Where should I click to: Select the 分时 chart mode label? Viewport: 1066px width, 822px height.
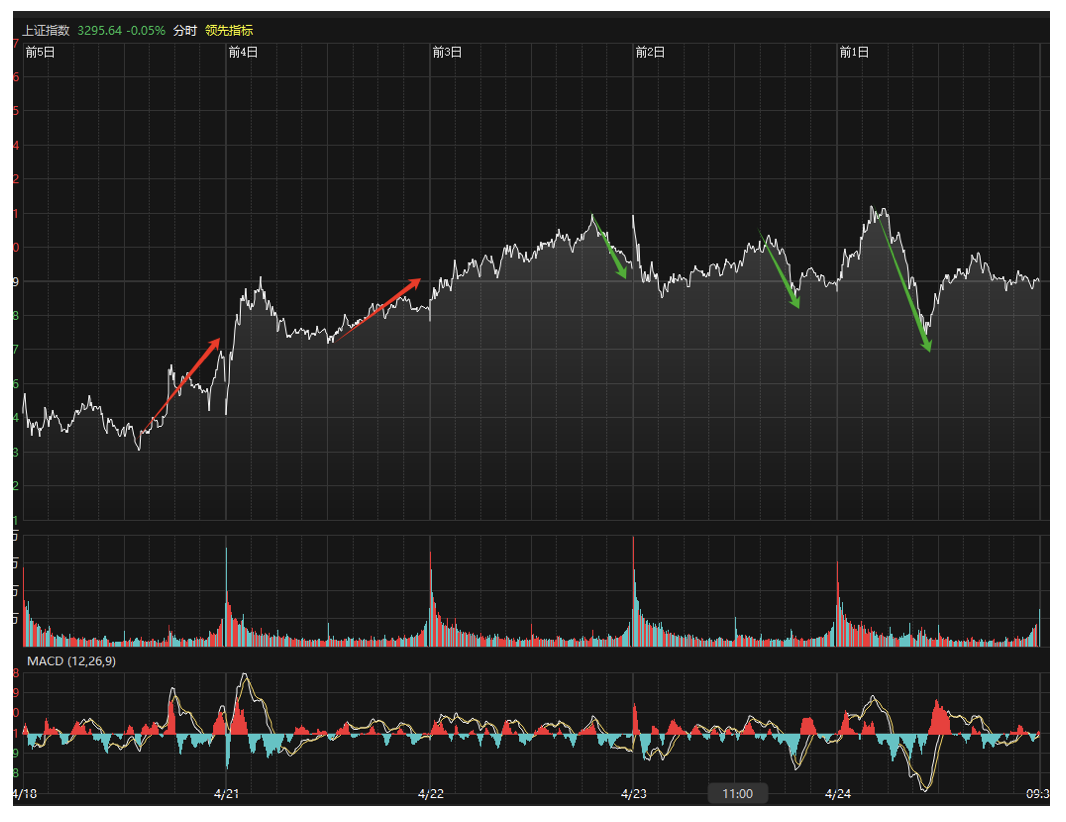coord(185,30)
